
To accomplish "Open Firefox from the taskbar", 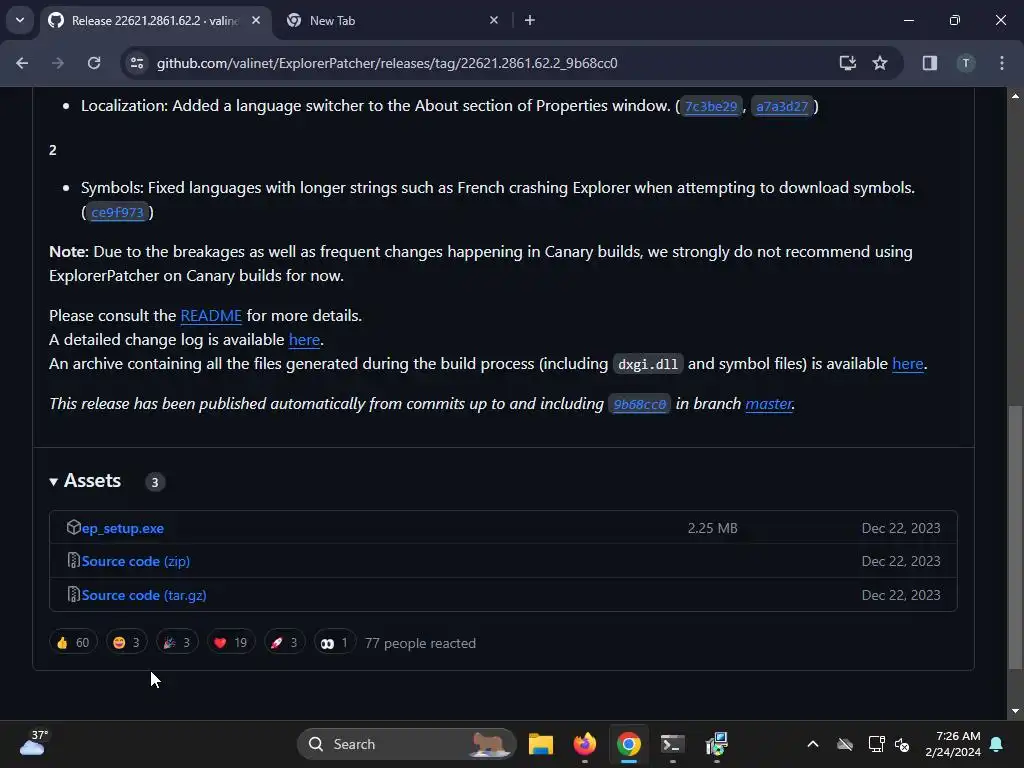I will pos(584,744).
